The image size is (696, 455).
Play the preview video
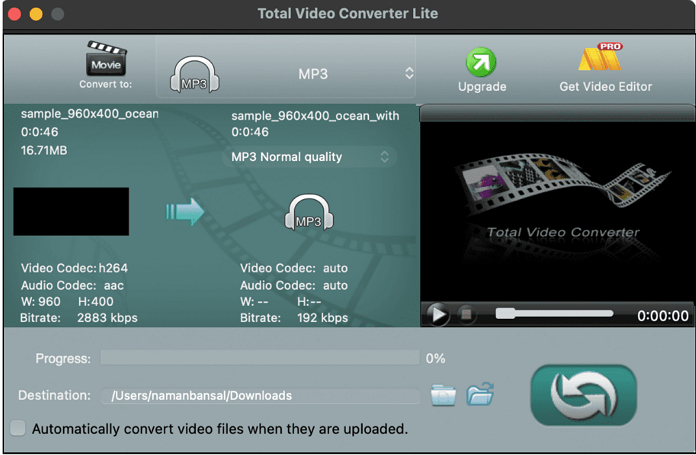(437, 315)
